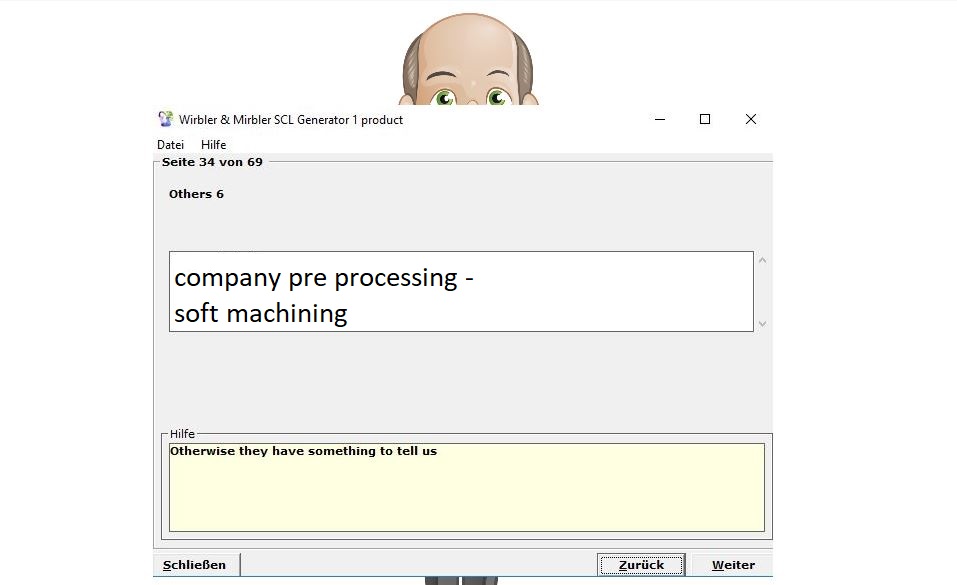Click the 'Others 6' heading label
957x585 pixels.
196,194
